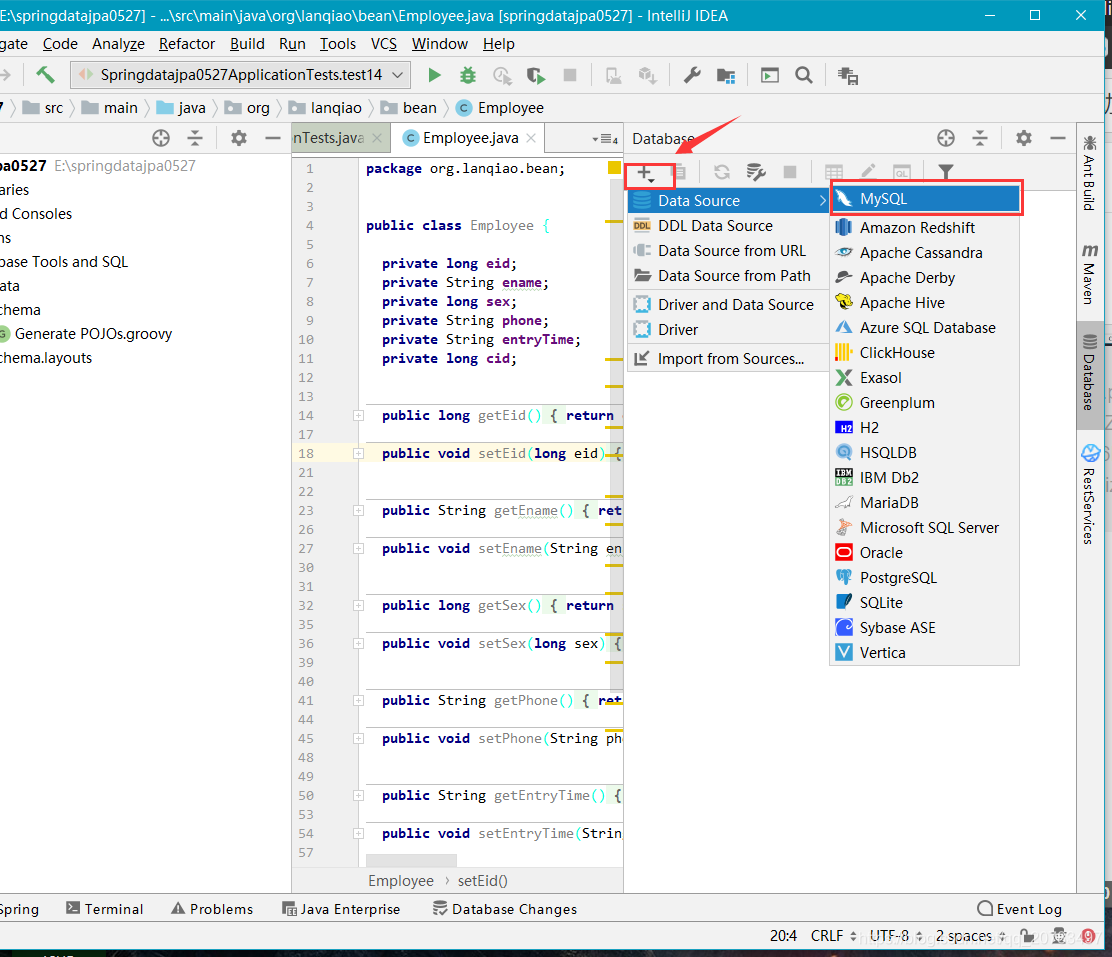Choose Apache Cassandra data source
The width and height of the screenshot is (1112, 957).
(x=924, y=253)
